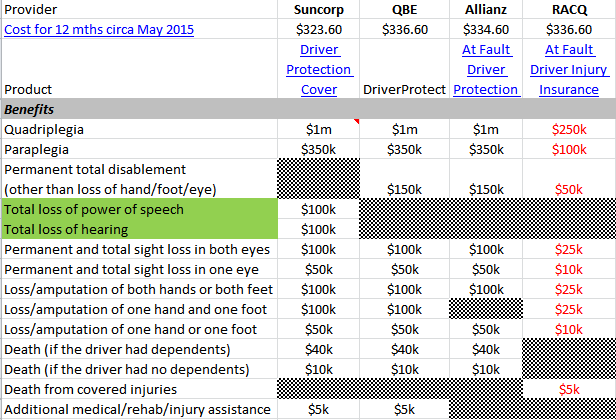Viewport: 616px width, 420px height.
Task: Select RACQ both eyes sight loss $25k cell
Action: tap(569, 249)
